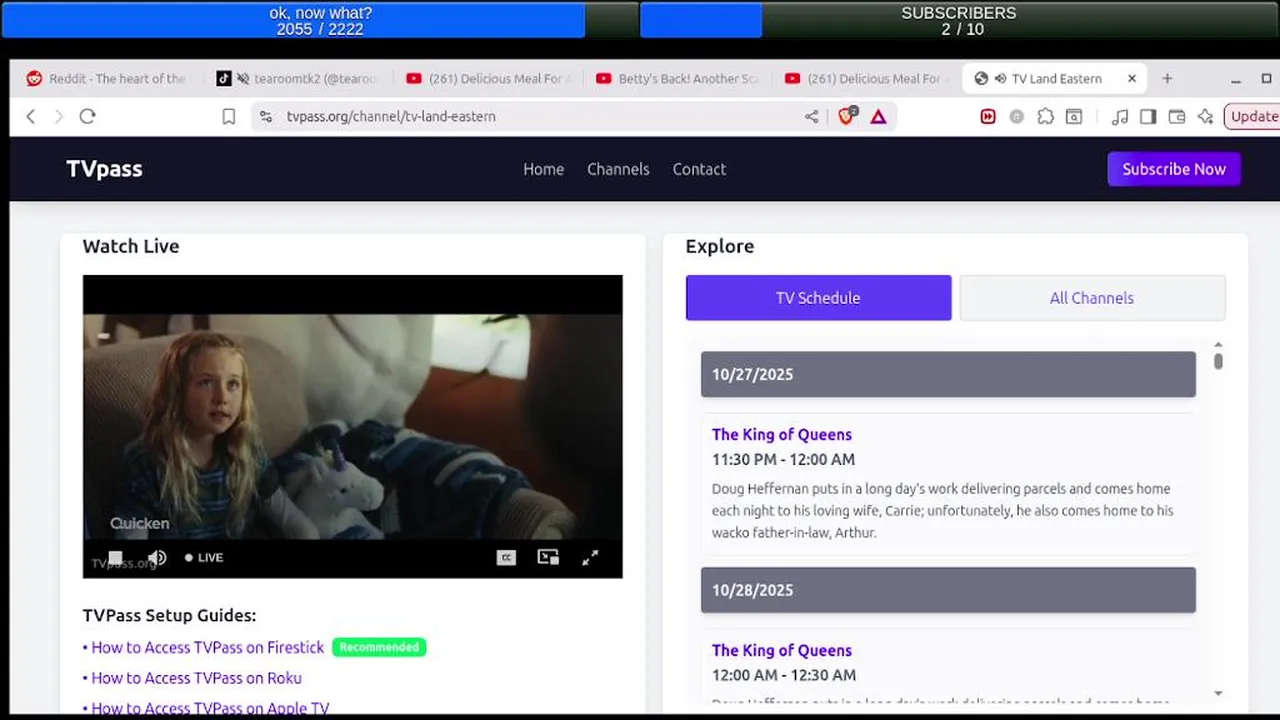Open the Contact nav link
The height and width of the screenshot is (720, 1280).
699,169
